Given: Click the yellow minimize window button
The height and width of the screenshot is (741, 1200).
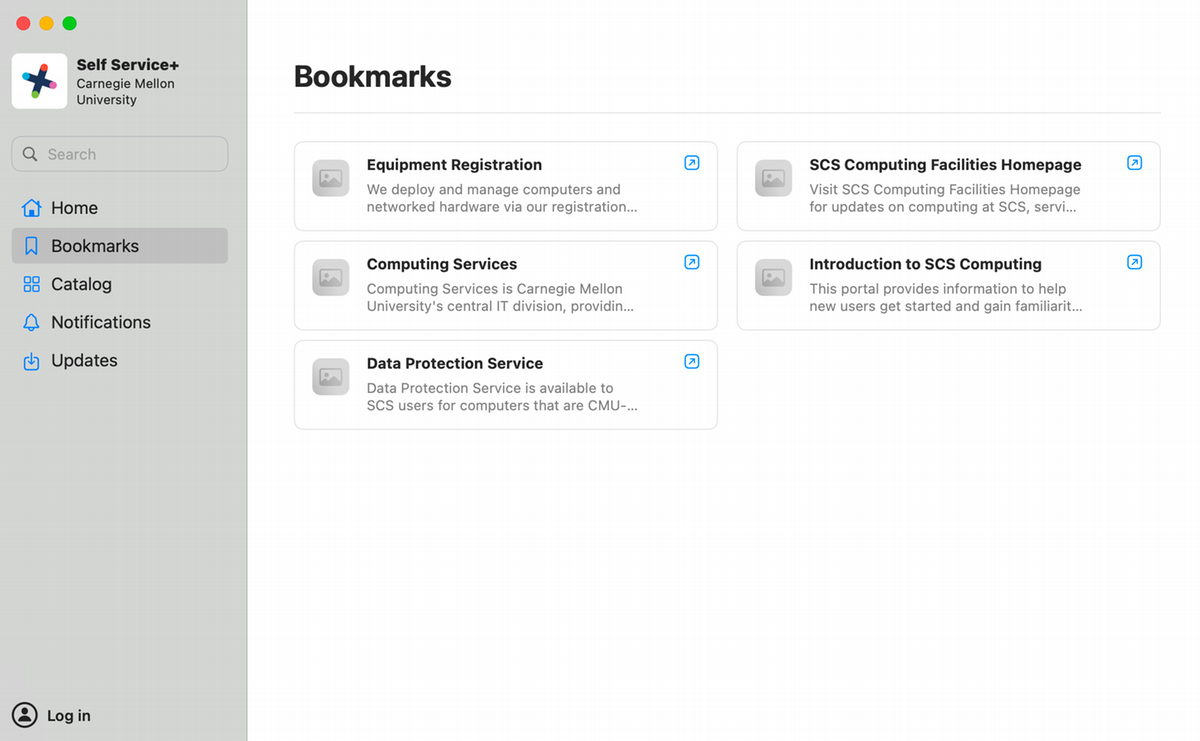Looking at the screenshot, I should coord(46,23).
